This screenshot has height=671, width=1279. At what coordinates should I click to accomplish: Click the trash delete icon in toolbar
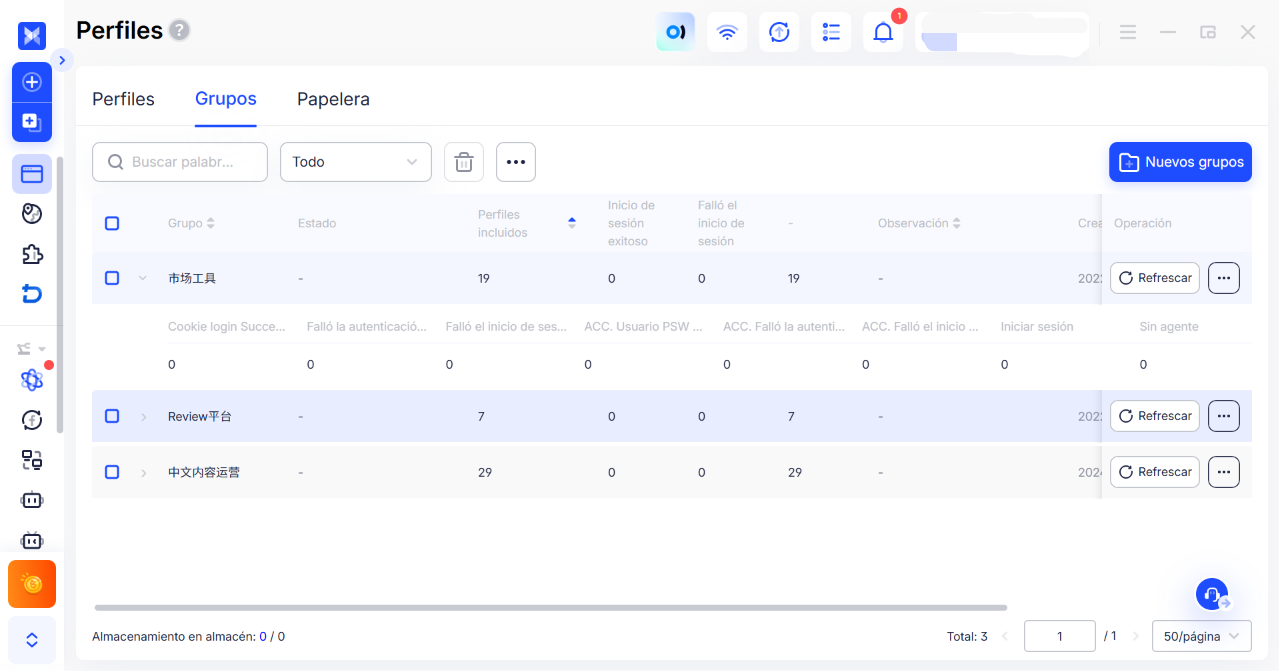coord(464,162)
